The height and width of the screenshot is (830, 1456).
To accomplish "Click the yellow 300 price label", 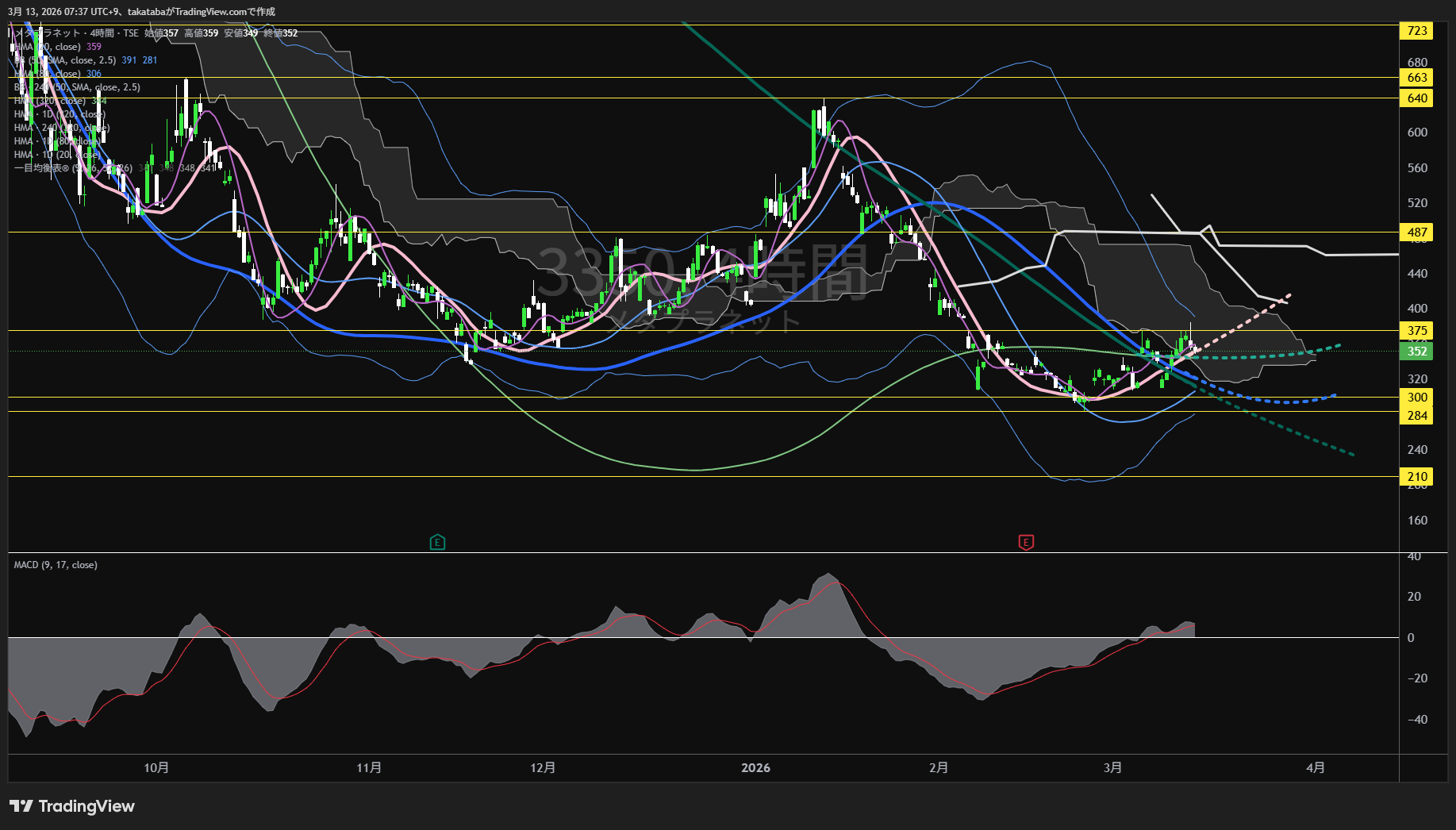I will (x=1417, y=398).
